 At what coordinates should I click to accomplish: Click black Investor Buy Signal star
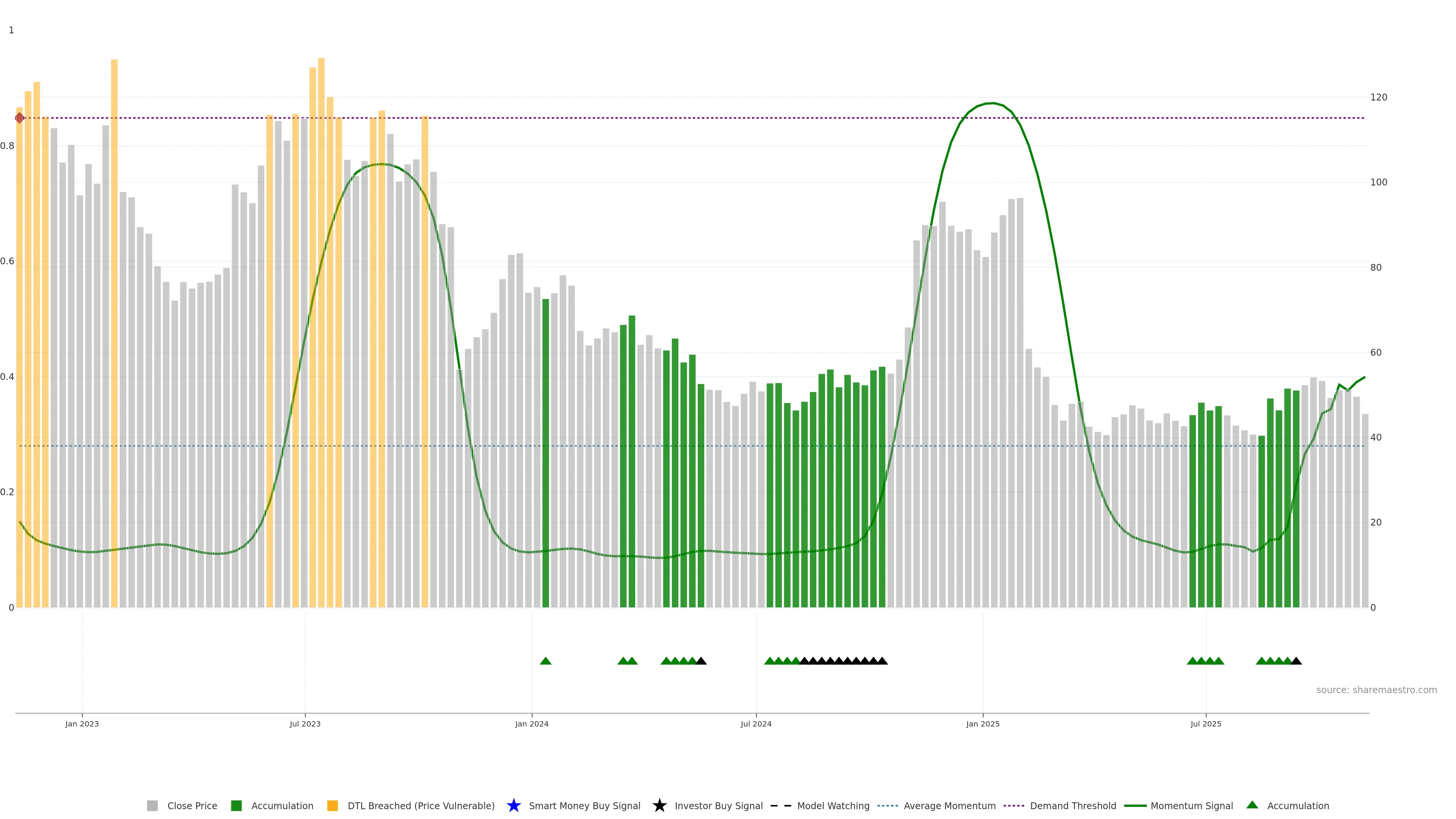tap(659, 805)
